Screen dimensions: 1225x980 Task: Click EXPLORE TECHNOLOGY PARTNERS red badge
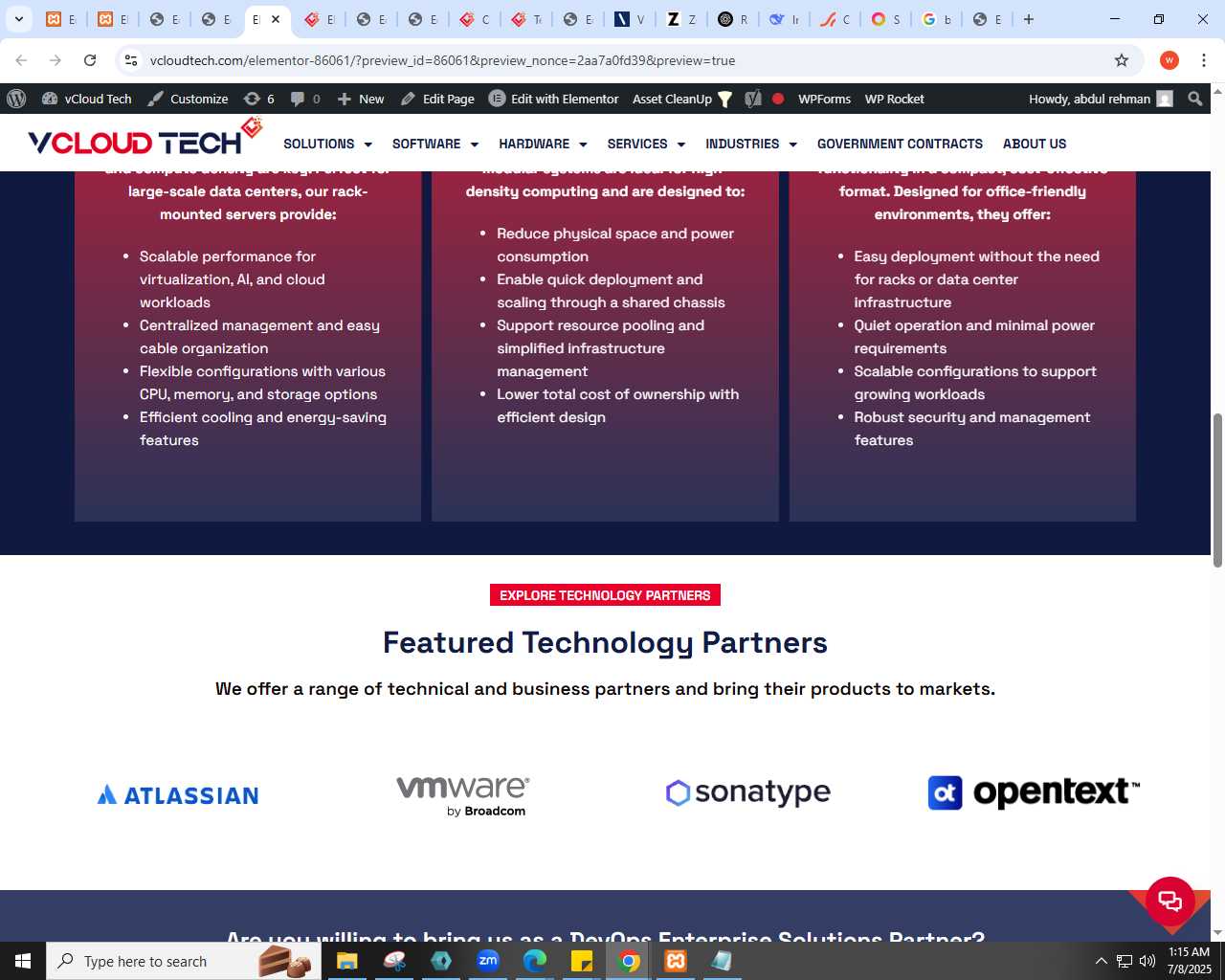pos(605,595)
